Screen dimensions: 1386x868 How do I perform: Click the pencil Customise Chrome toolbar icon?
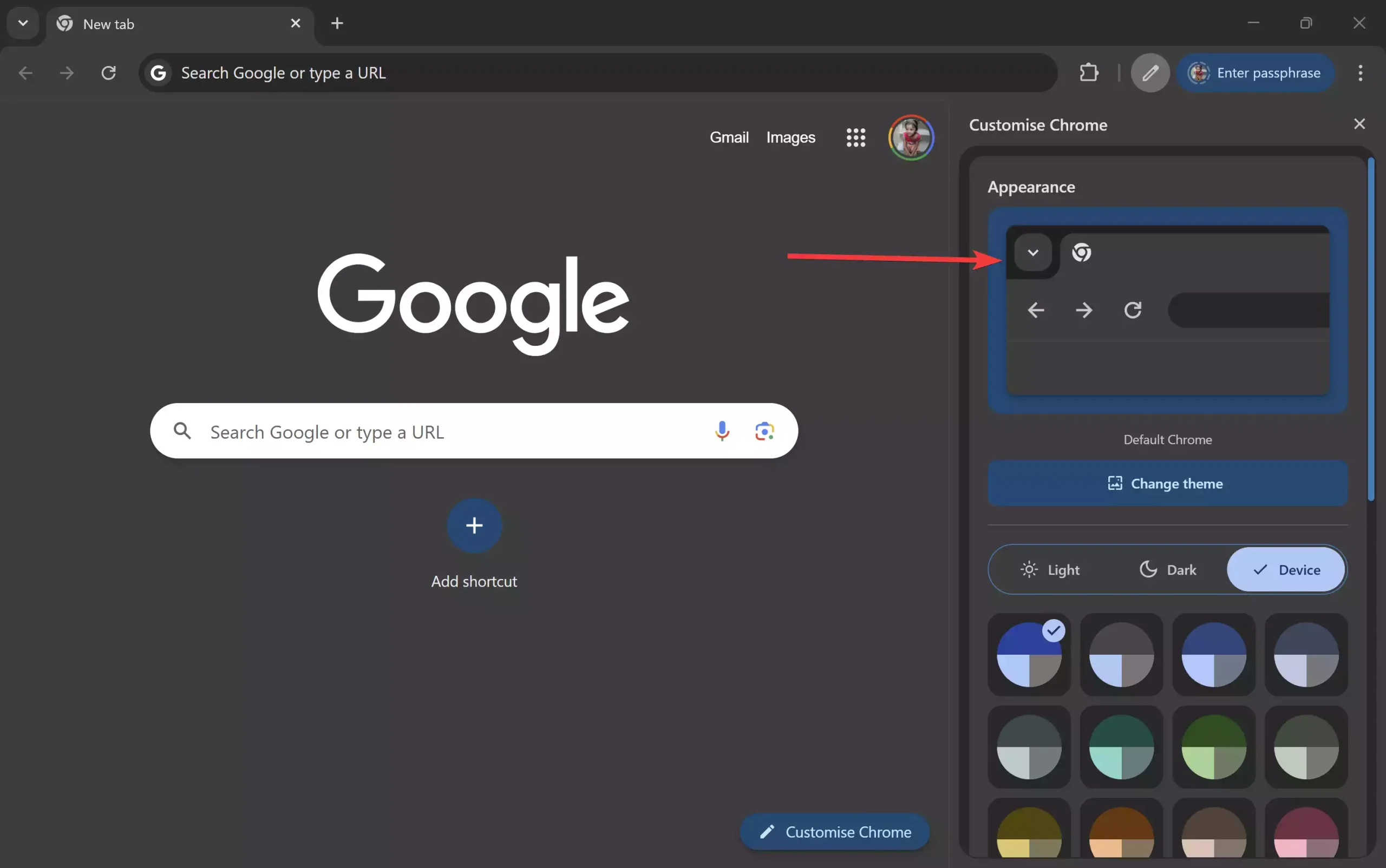pos(1150,73)
